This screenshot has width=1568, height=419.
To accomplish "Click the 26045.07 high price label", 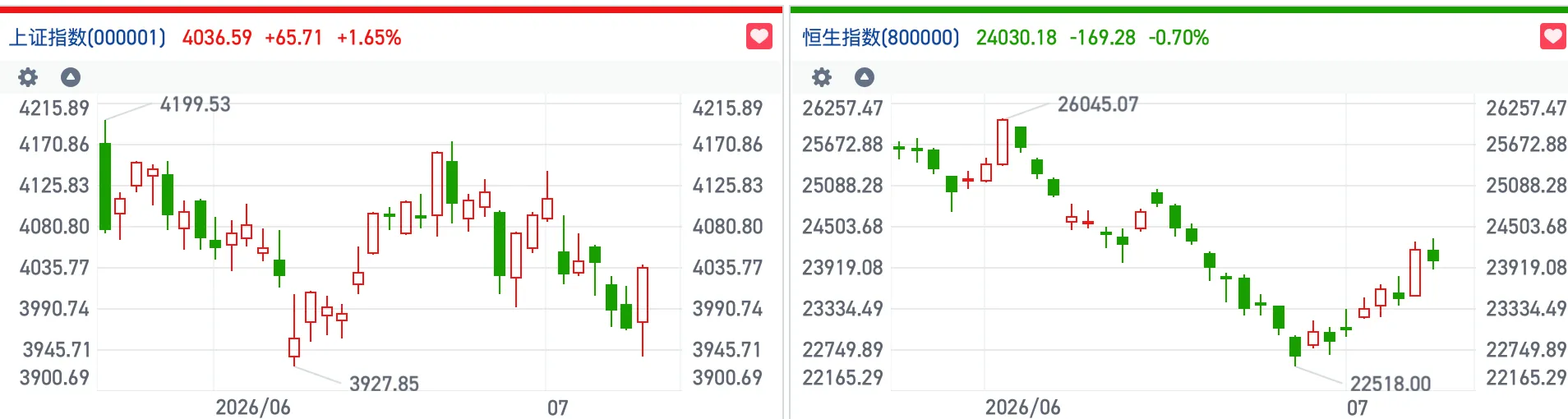I will pyautogui.click(x=1098, y=104).
